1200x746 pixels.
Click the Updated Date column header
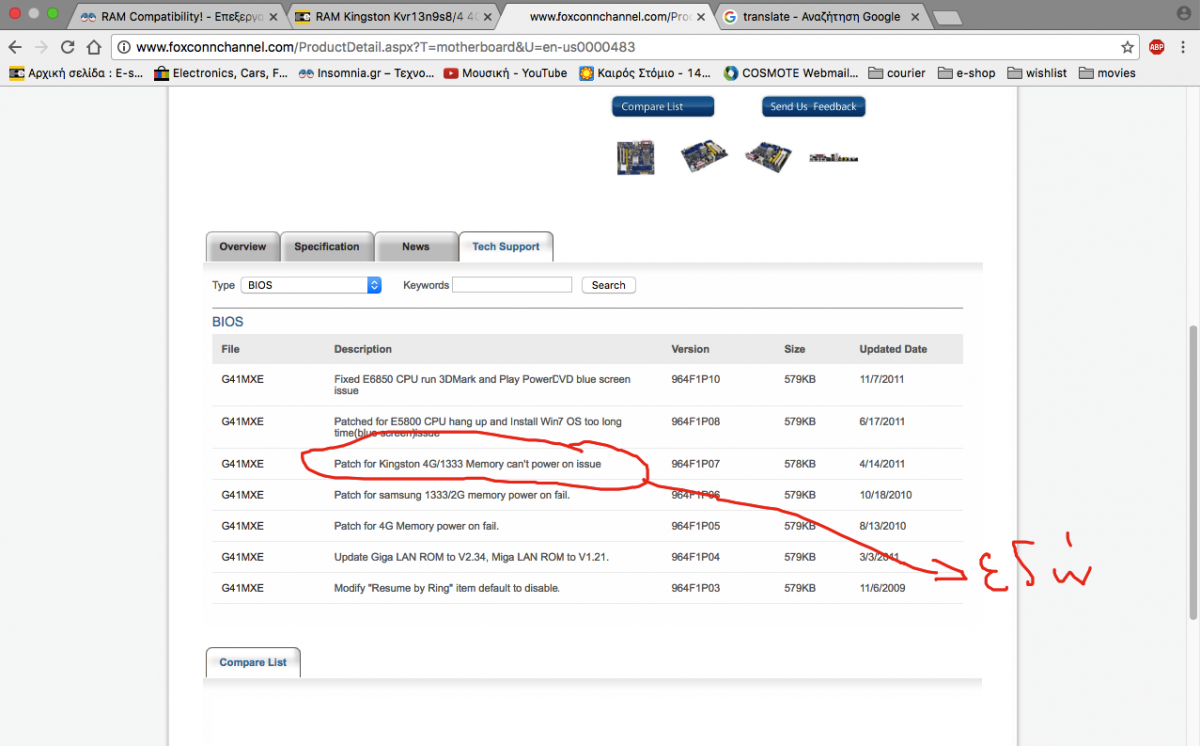(x=893, y=349)
